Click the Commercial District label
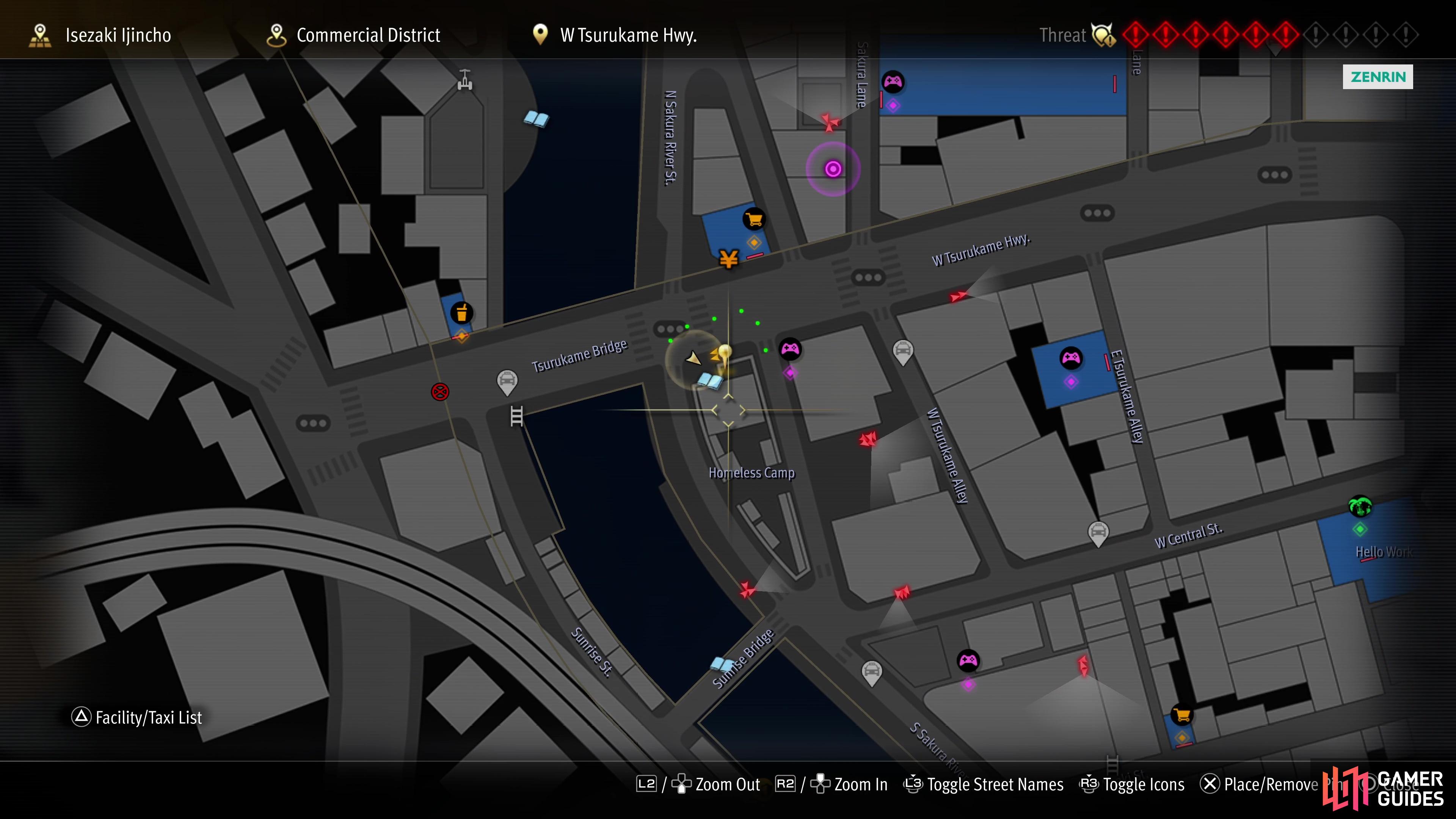Image resolution: width=1456 pixels, height=819 pixels. click(x=368, y=35)
